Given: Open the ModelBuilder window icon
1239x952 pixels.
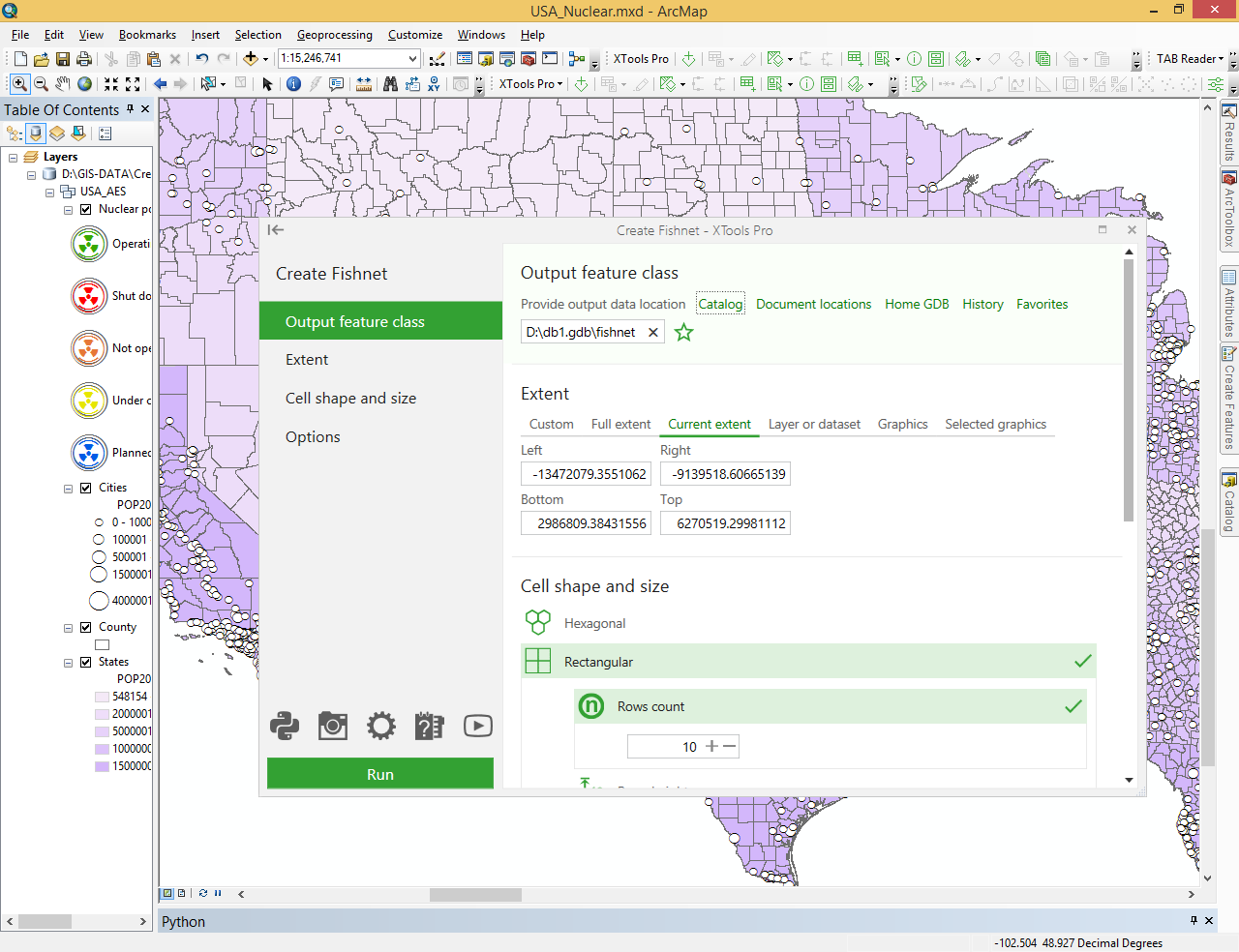Looking at the screenshot, I should click(577, 59).
